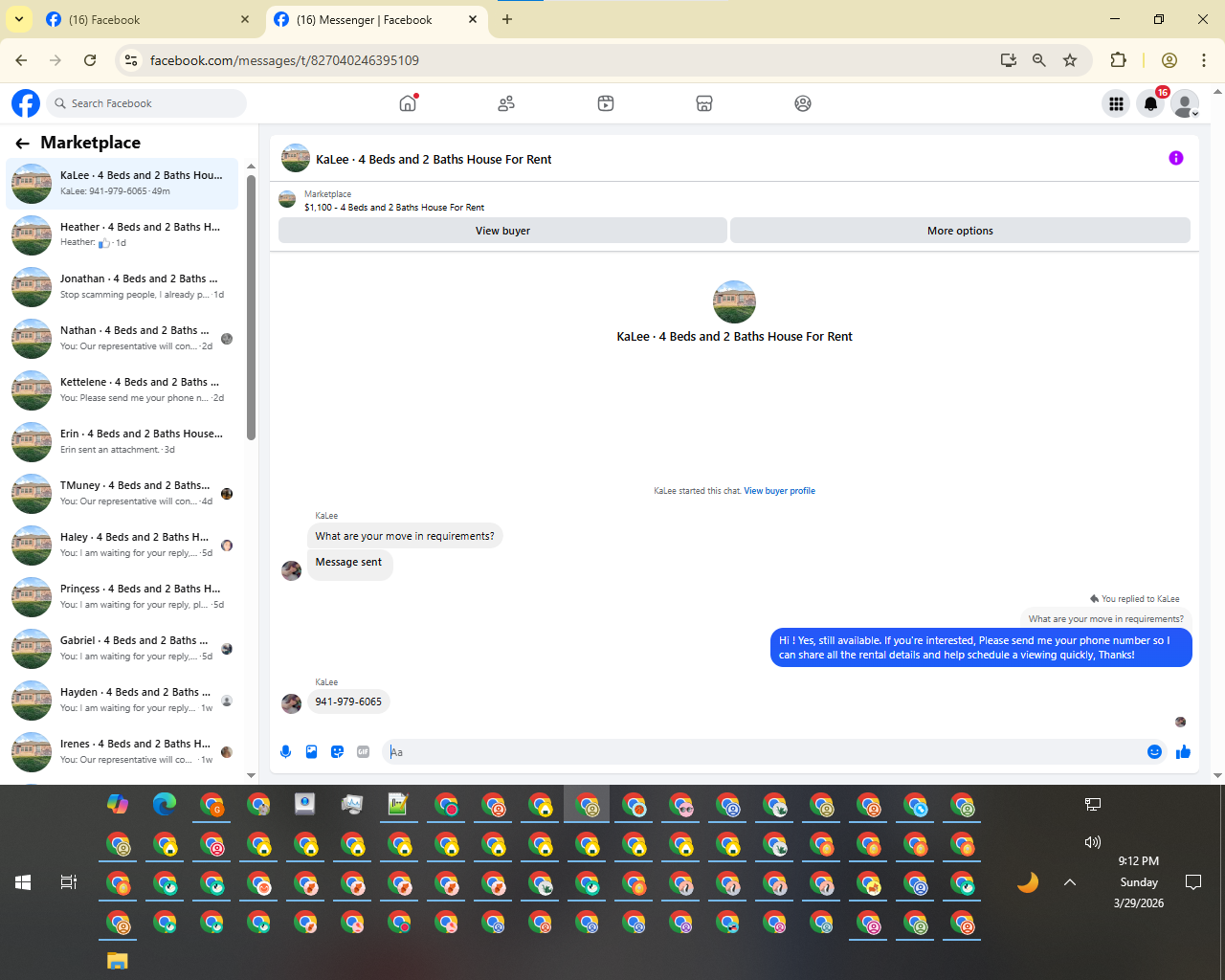Send a thumbs-up like
This screenshot has width=1225, height=980.
click(x=1184, y=752)
